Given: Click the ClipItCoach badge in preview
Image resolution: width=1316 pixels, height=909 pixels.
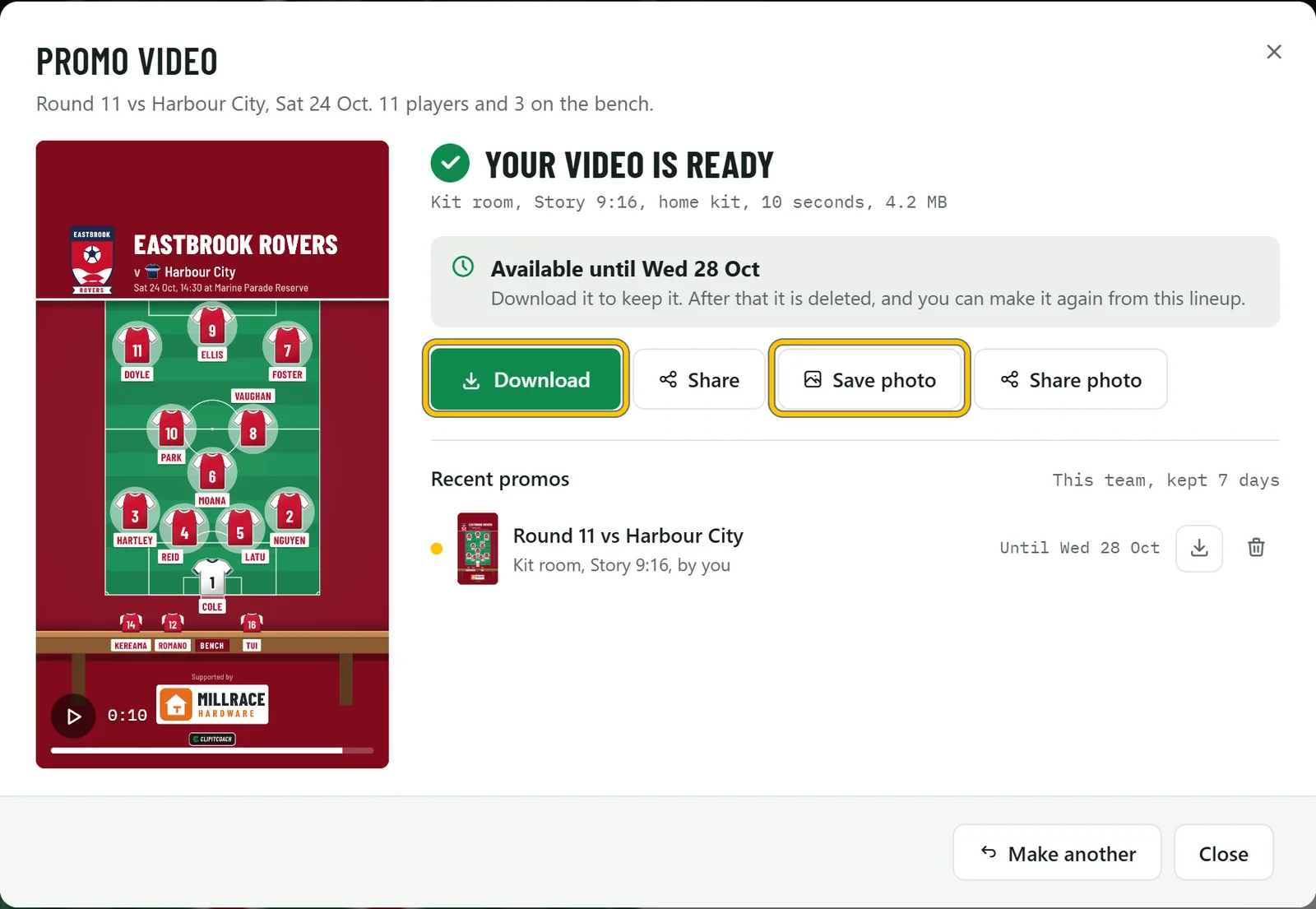Looking at the screenshot, I should pos(213,739).
